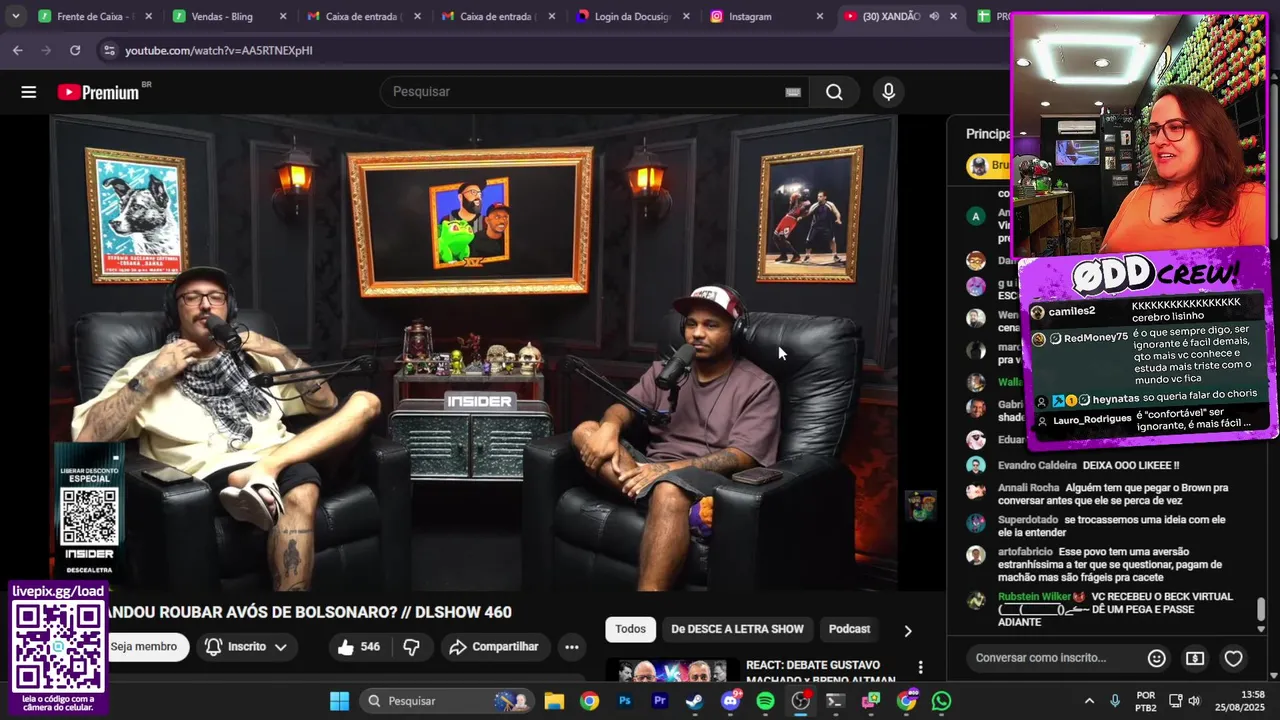Click the browser forward arrow
This screenshot has width=1280, height=720.
pos(46,50)
